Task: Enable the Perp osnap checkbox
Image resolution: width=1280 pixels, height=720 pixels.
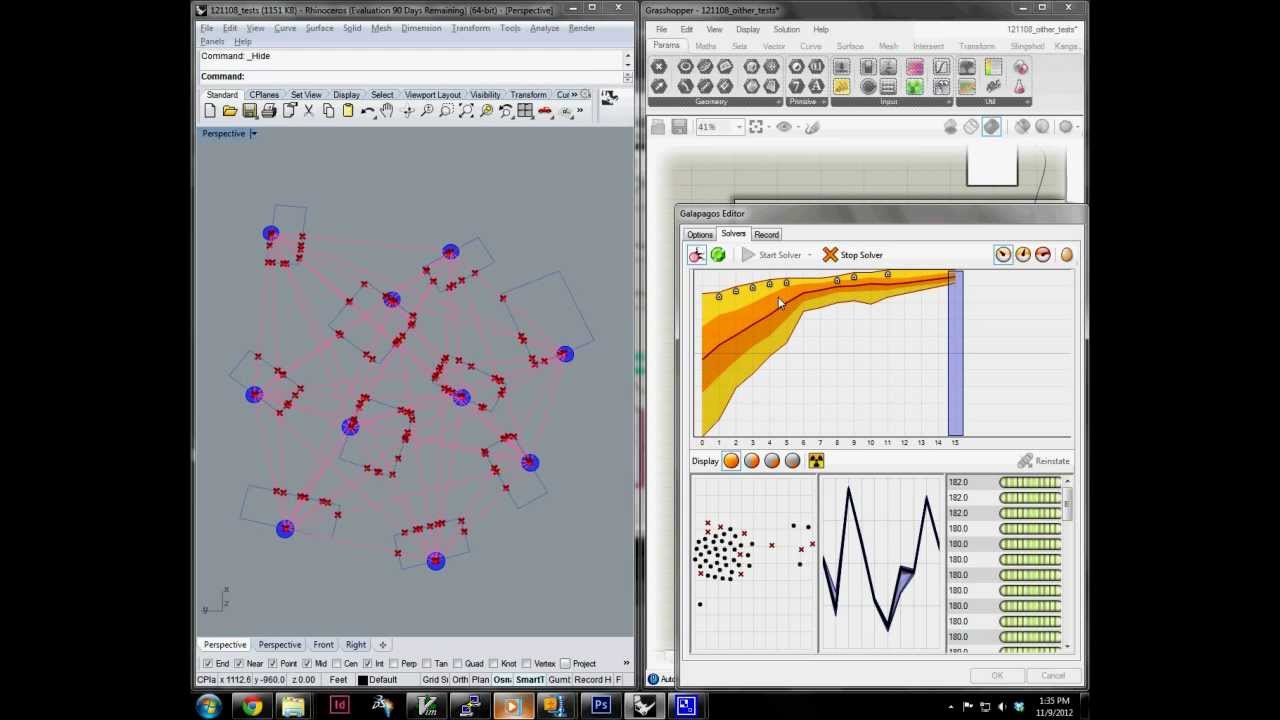Action: 396,664
